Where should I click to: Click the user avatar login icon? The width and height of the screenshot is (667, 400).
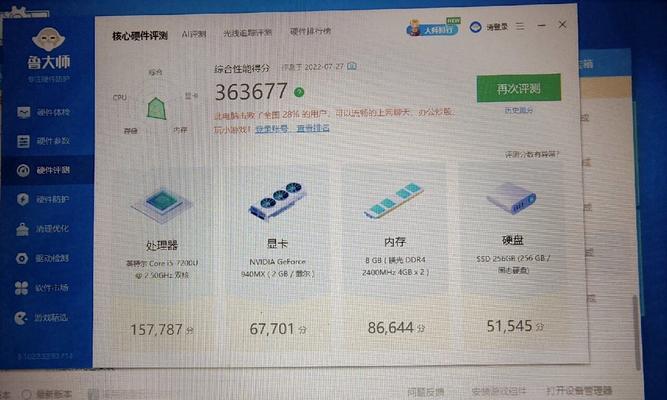475,27
